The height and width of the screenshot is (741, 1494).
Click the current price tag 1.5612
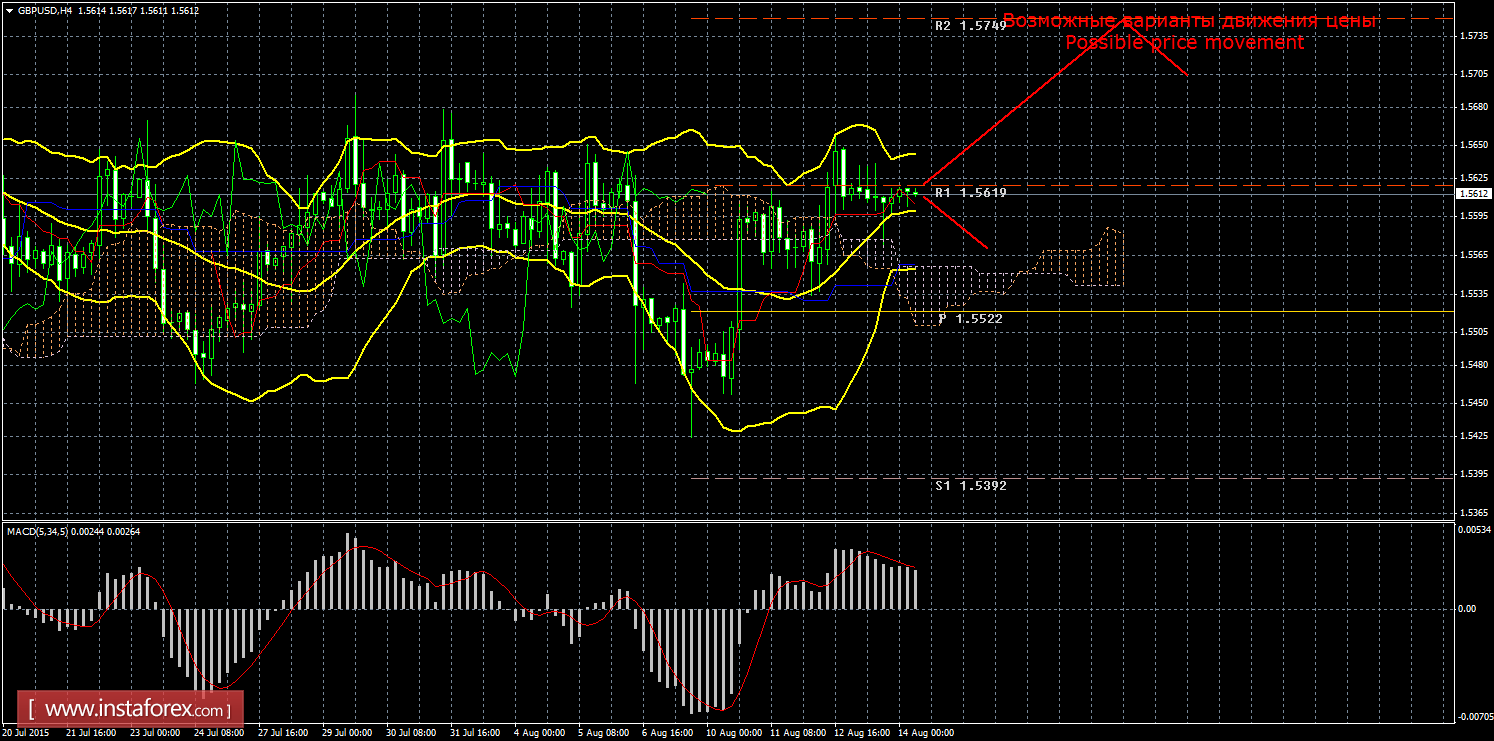click(x=1473, y=194)
